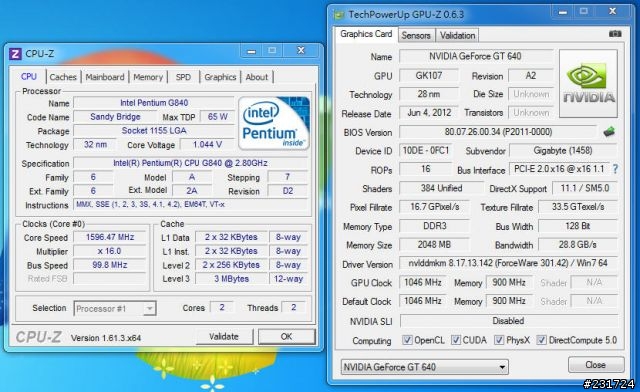The height and width of the screenshot is (392, 640).
Task: Click the 'GK107' GPU value
Action: 429,76
